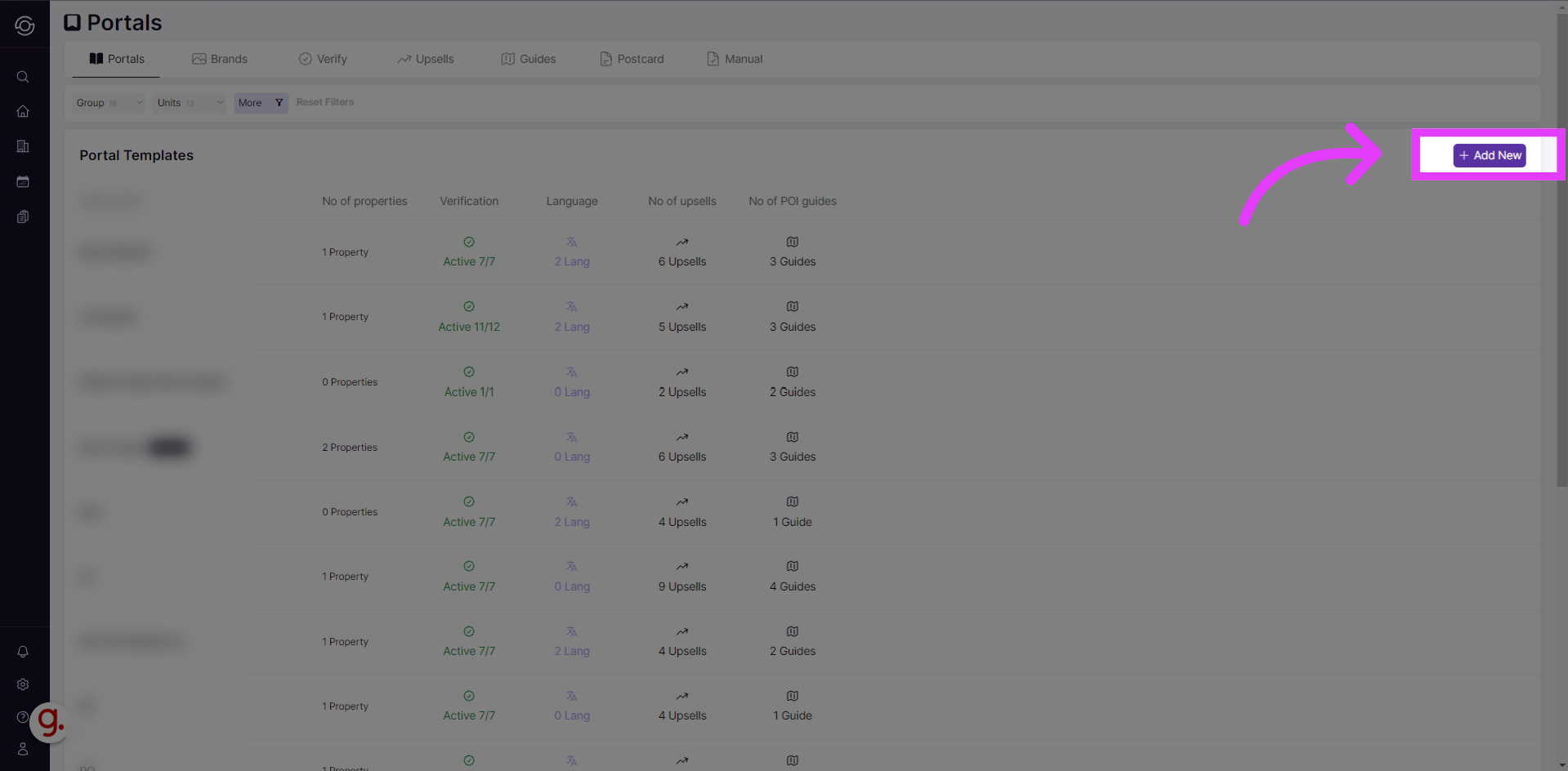
Task: Open the documents icon in sidebar
Action: pos(23,216)
